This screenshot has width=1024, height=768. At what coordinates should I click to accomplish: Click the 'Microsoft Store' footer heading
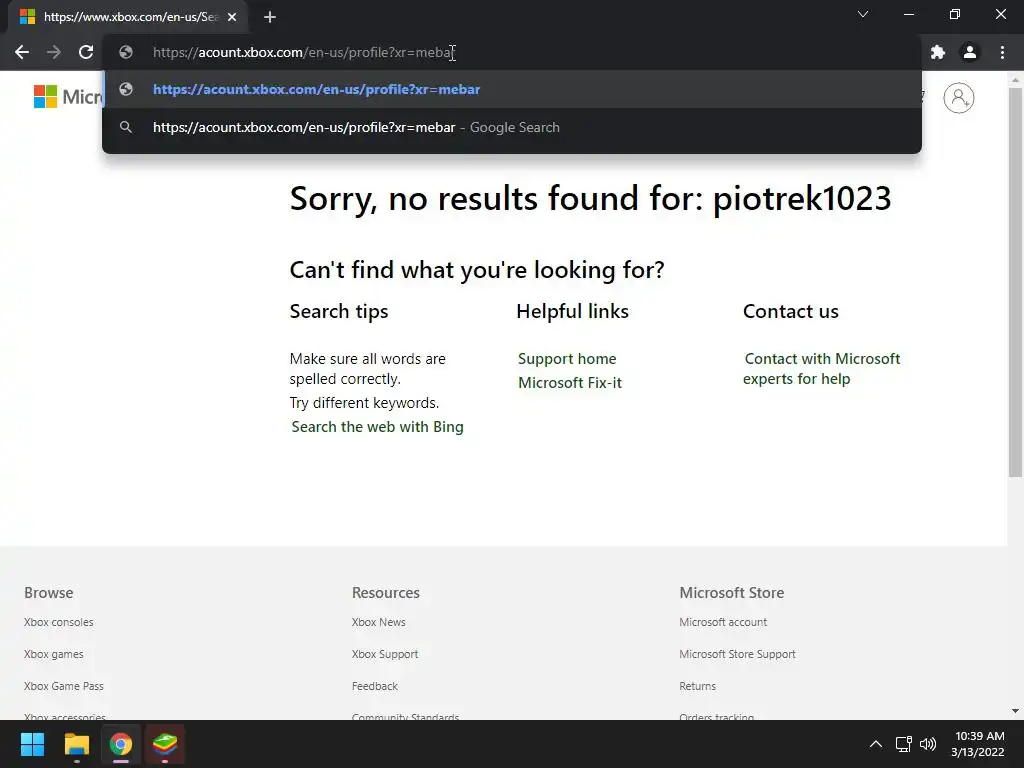click(731, 593)
